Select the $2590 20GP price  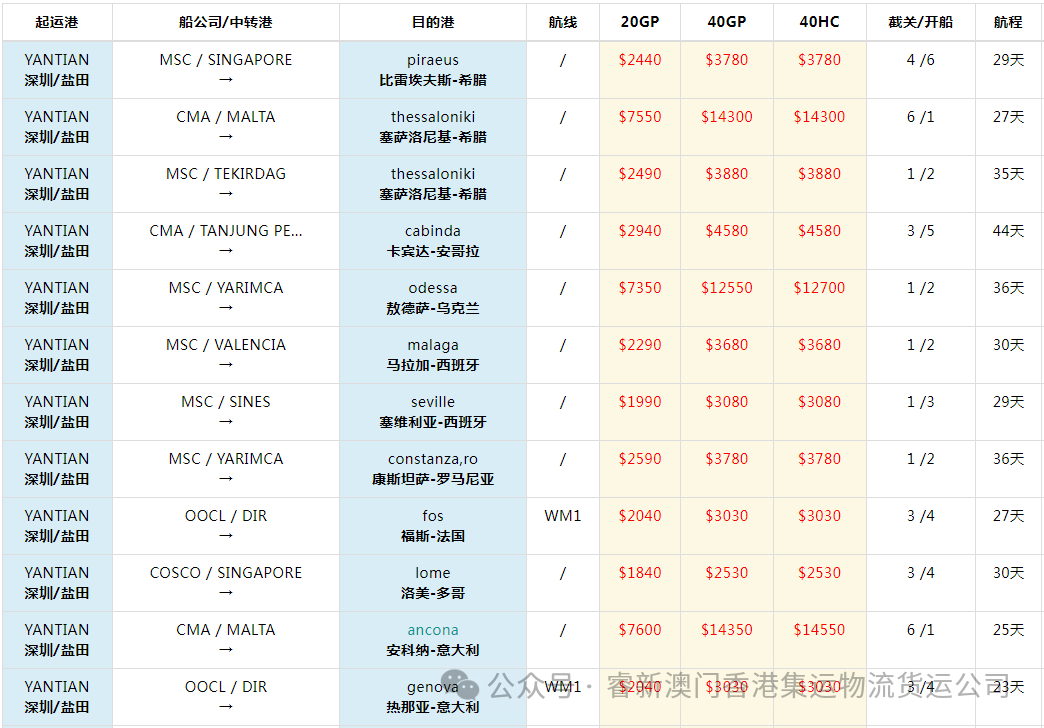640,459
